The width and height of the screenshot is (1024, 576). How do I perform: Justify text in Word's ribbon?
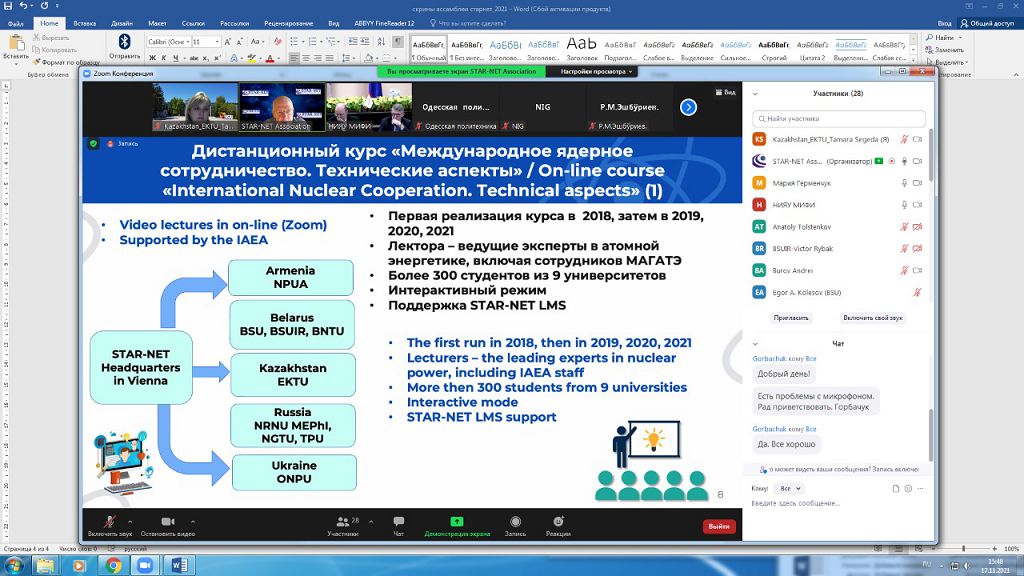click(329, 58)
